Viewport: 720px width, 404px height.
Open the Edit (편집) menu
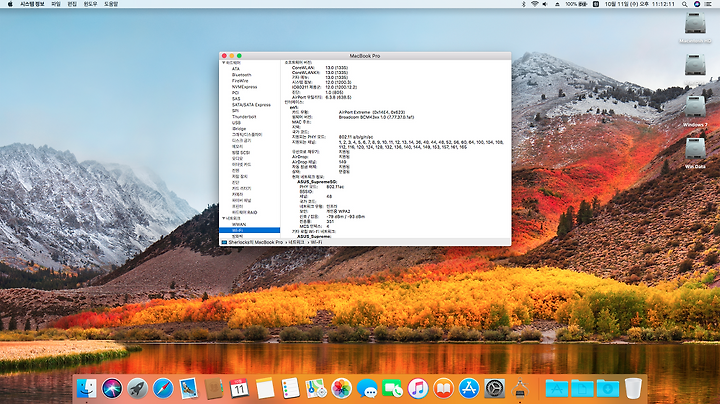[72, 4]
